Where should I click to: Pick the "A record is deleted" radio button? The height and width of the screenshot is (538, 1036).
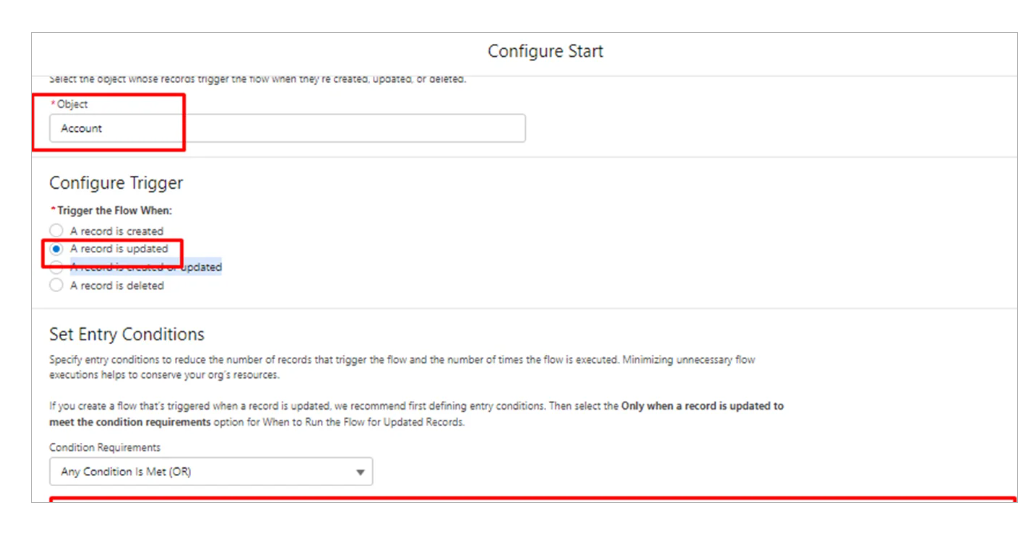pyautogui.click(x=57, y=285)
